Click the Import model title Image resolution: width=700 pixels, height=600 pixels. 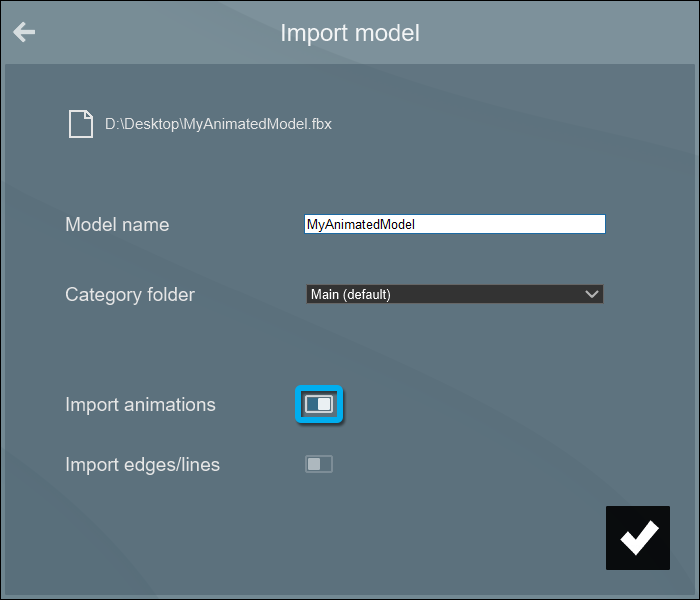[x=350, y=33]
